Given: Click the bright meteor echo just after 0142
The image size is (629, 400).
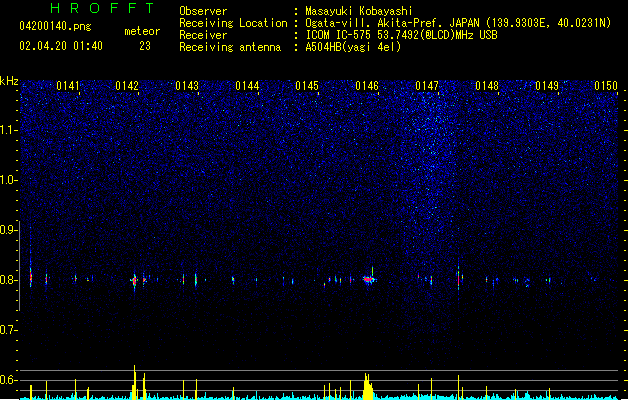Looking at the screenshot, I should pyautogui.click(x=135, y=280).
